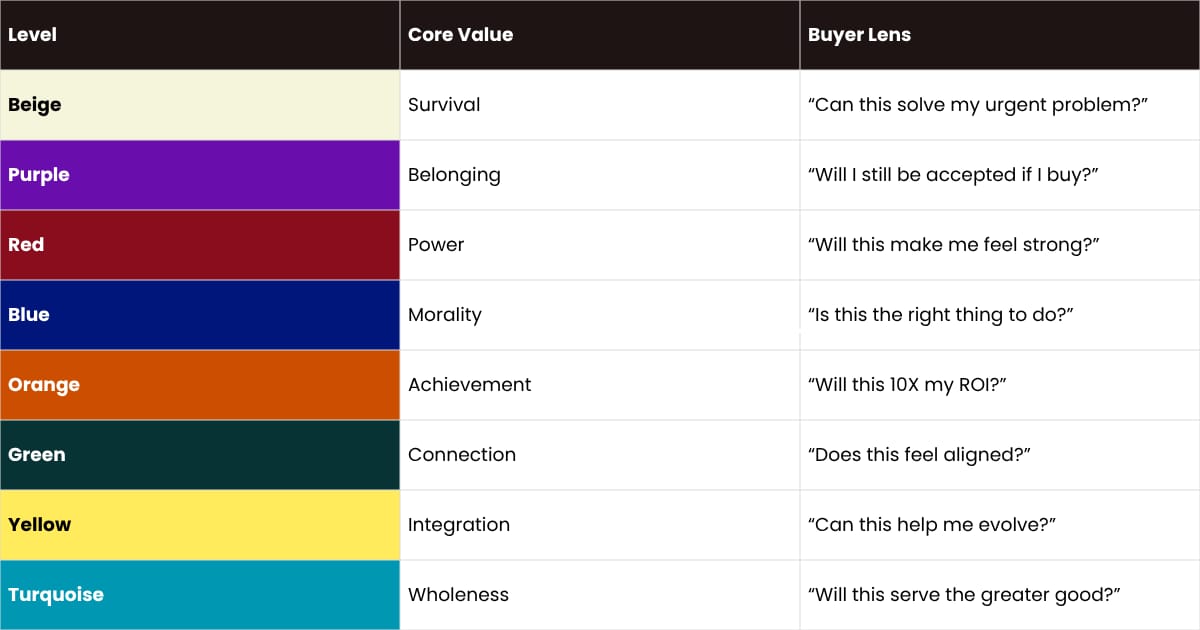Select the Survival core value cell
Viewport: 1200px width, 630px height.
click(600, 105)
